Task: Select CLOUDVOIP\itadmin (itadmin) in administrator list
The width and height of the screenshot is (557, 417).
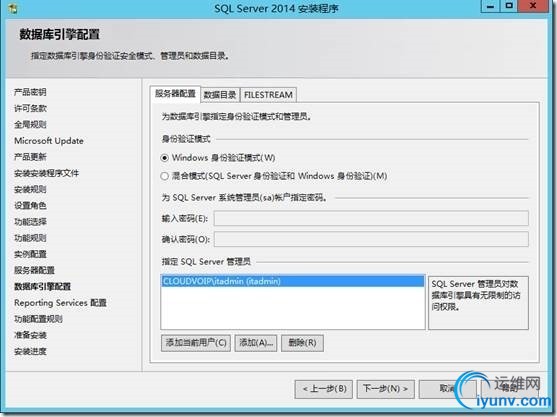Action: [292, 281]
